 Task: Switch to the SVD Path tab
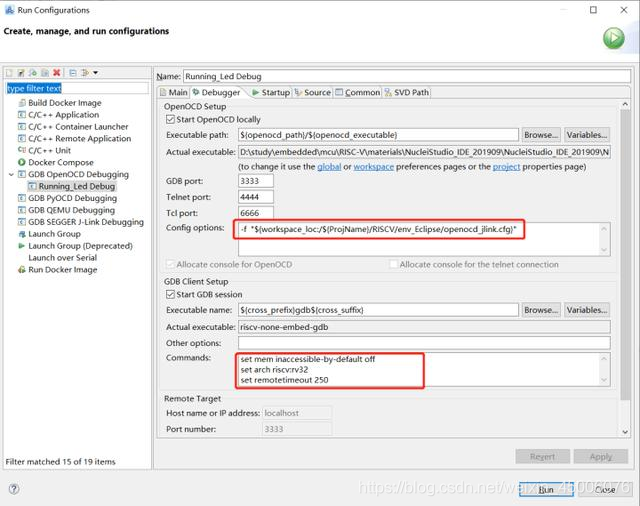(407, 93)
